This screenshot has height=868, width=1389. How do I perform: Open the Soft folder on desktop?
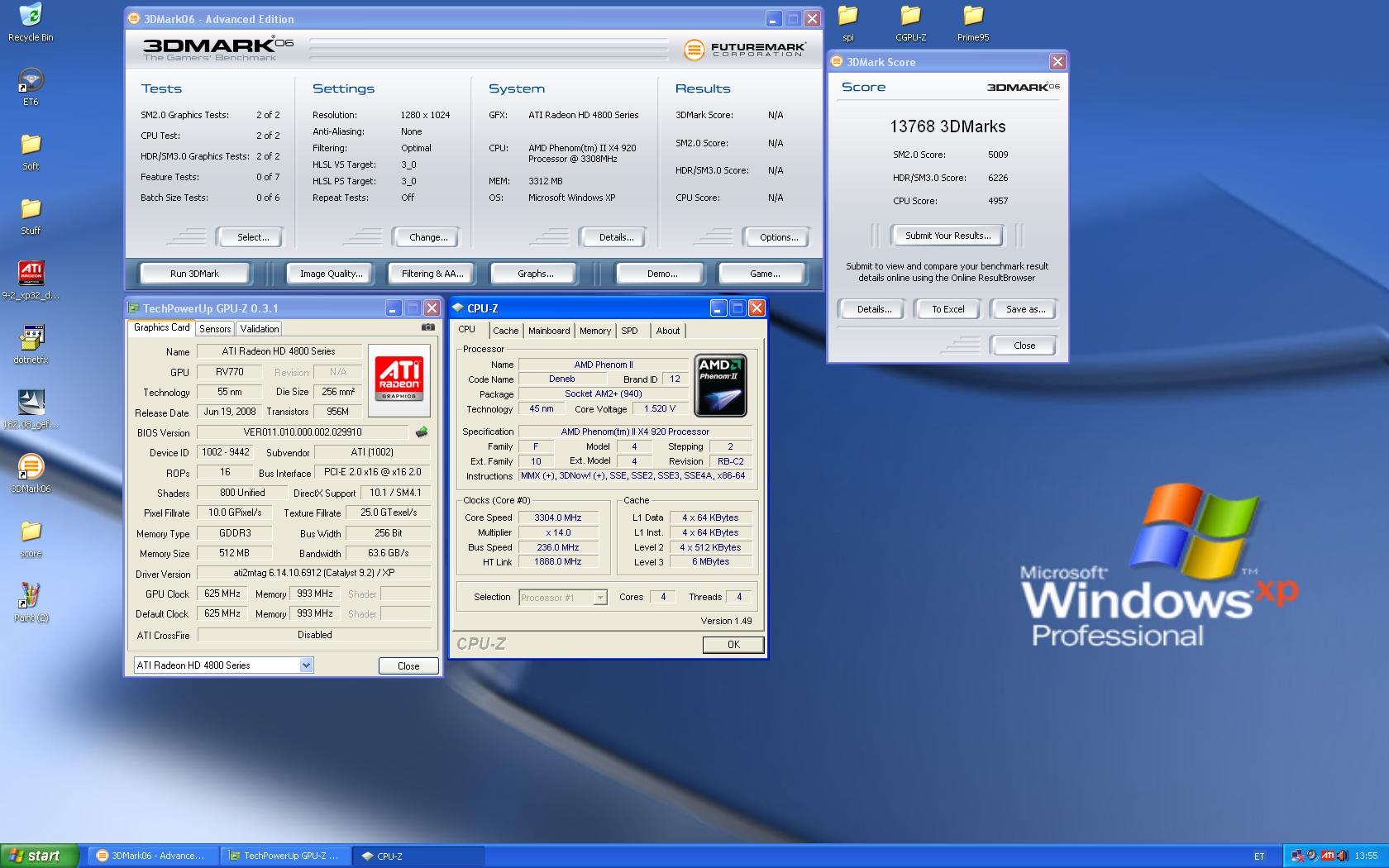[31, 151]
